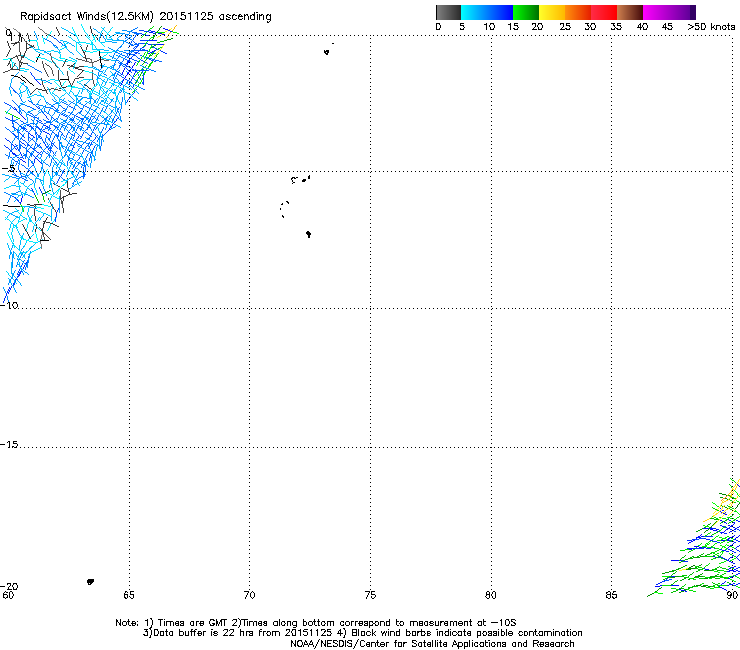This screenshot has height=650, width=740.
Task: Click the '80' longitude axis label
Action: (491, 595)
